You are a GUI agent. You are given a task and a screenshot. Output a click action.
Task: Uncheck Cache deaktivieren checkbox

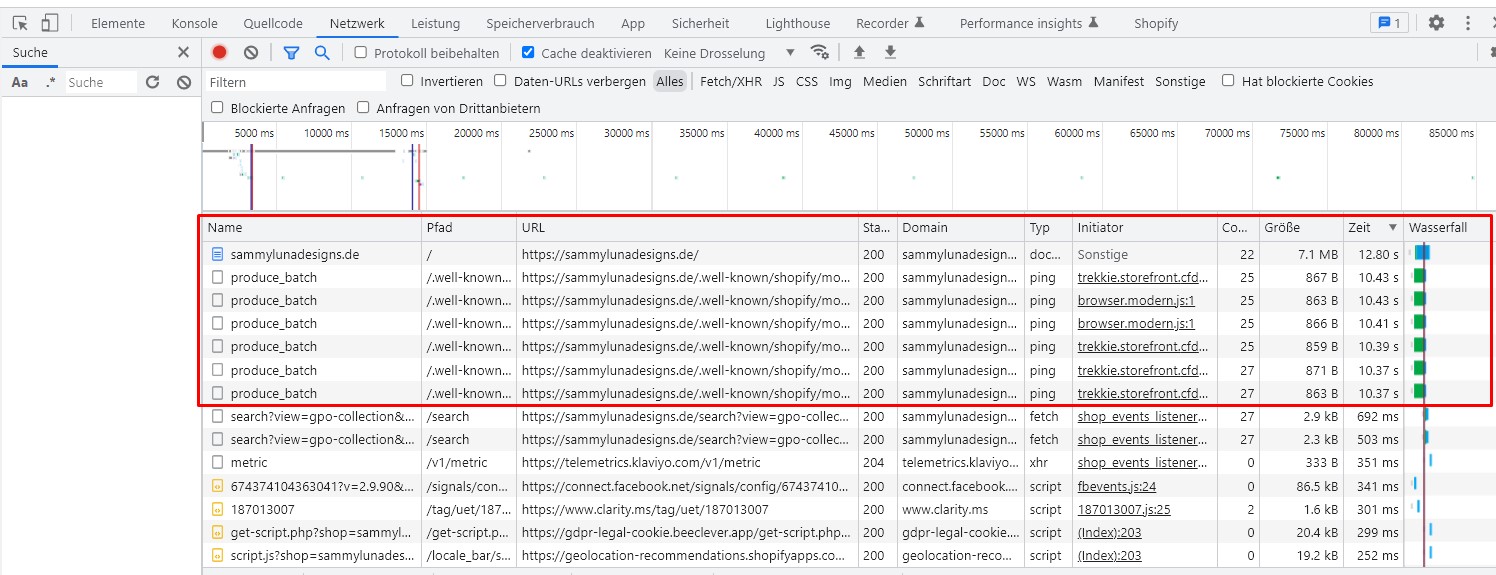point(528,53)
